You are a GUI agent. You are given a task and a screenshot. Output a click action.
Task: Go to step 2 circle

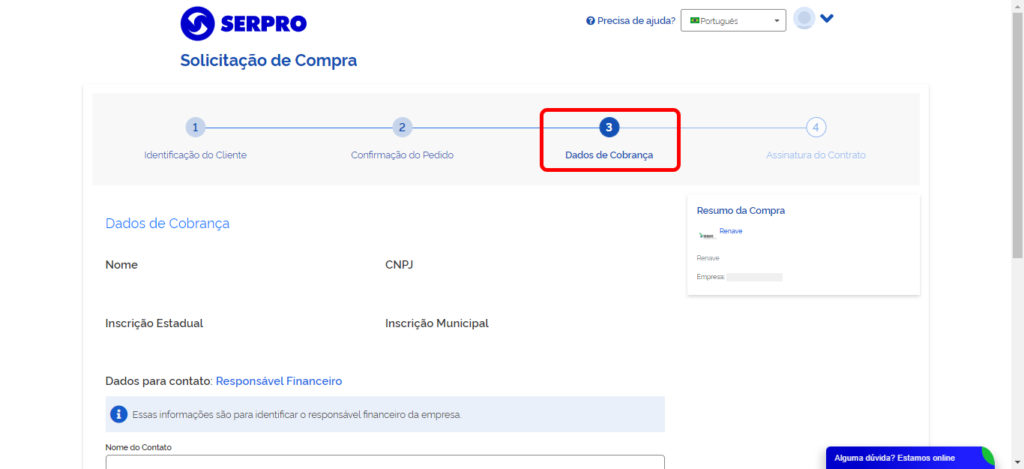coord(402,127)
